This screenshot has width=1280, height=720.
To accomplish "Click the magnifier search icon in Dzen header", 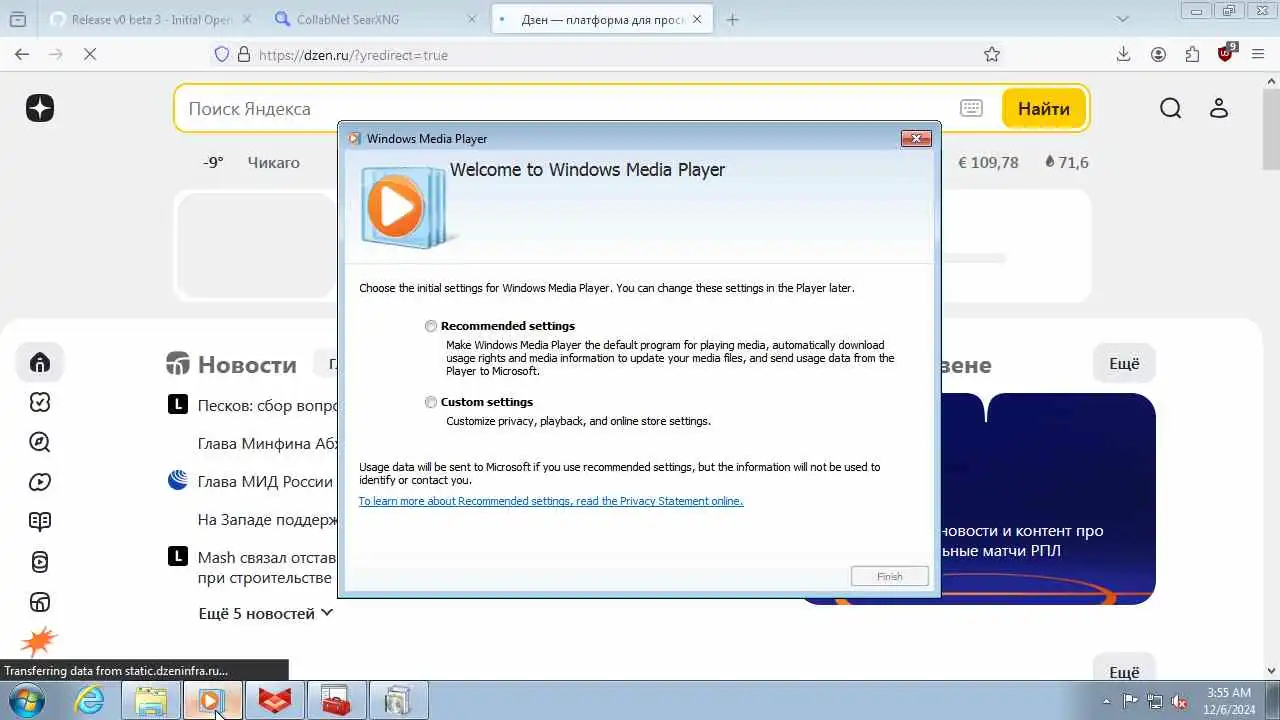I will click(1170, 108).
